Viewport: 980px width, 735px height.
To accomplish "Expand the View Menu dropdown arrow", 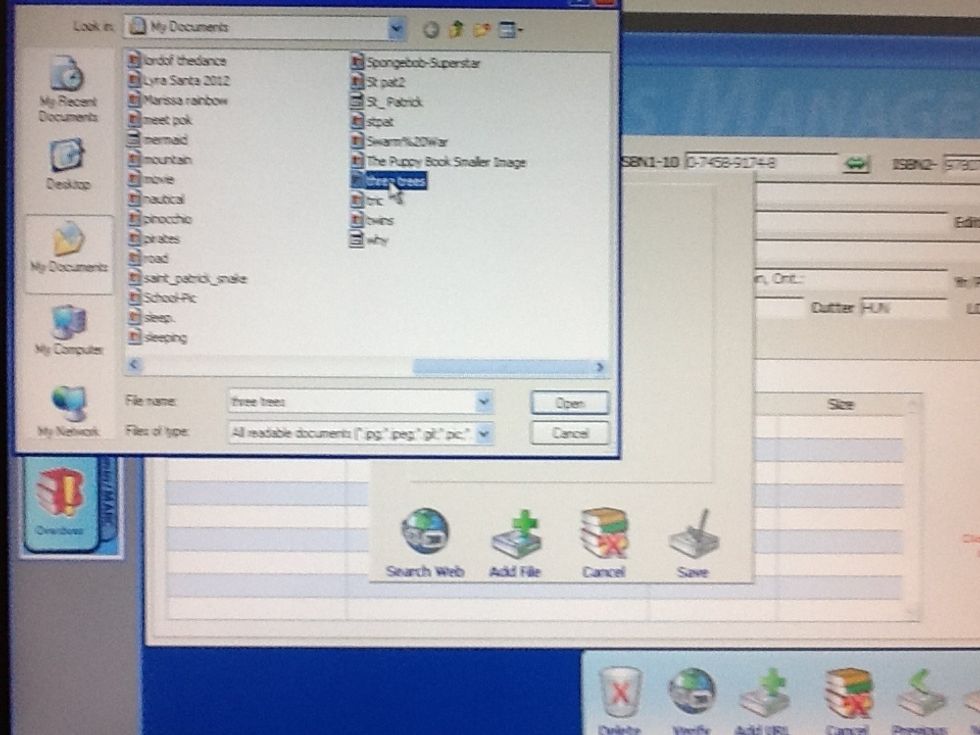I will [518, 29].
